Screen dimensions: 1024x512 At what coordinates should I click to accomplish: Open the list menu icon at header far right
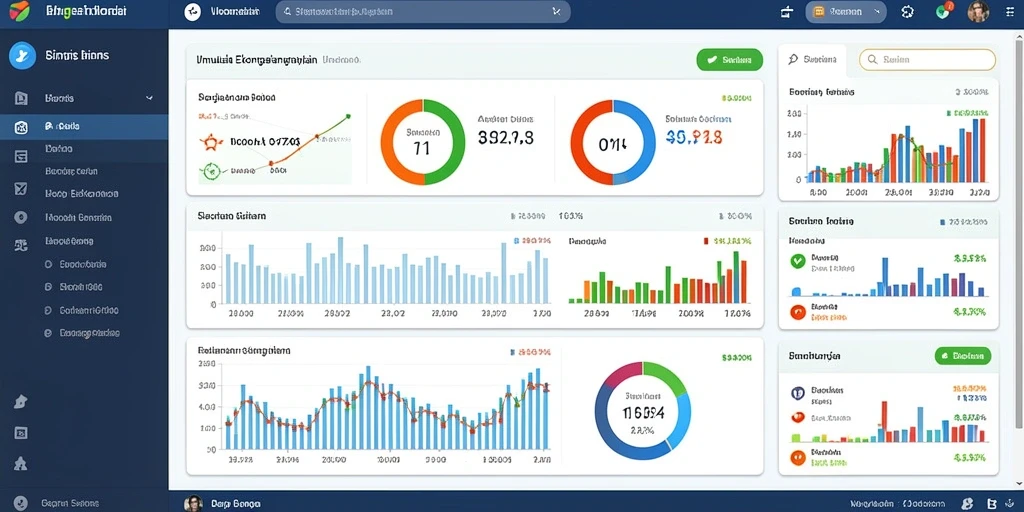coord(1010,12)
